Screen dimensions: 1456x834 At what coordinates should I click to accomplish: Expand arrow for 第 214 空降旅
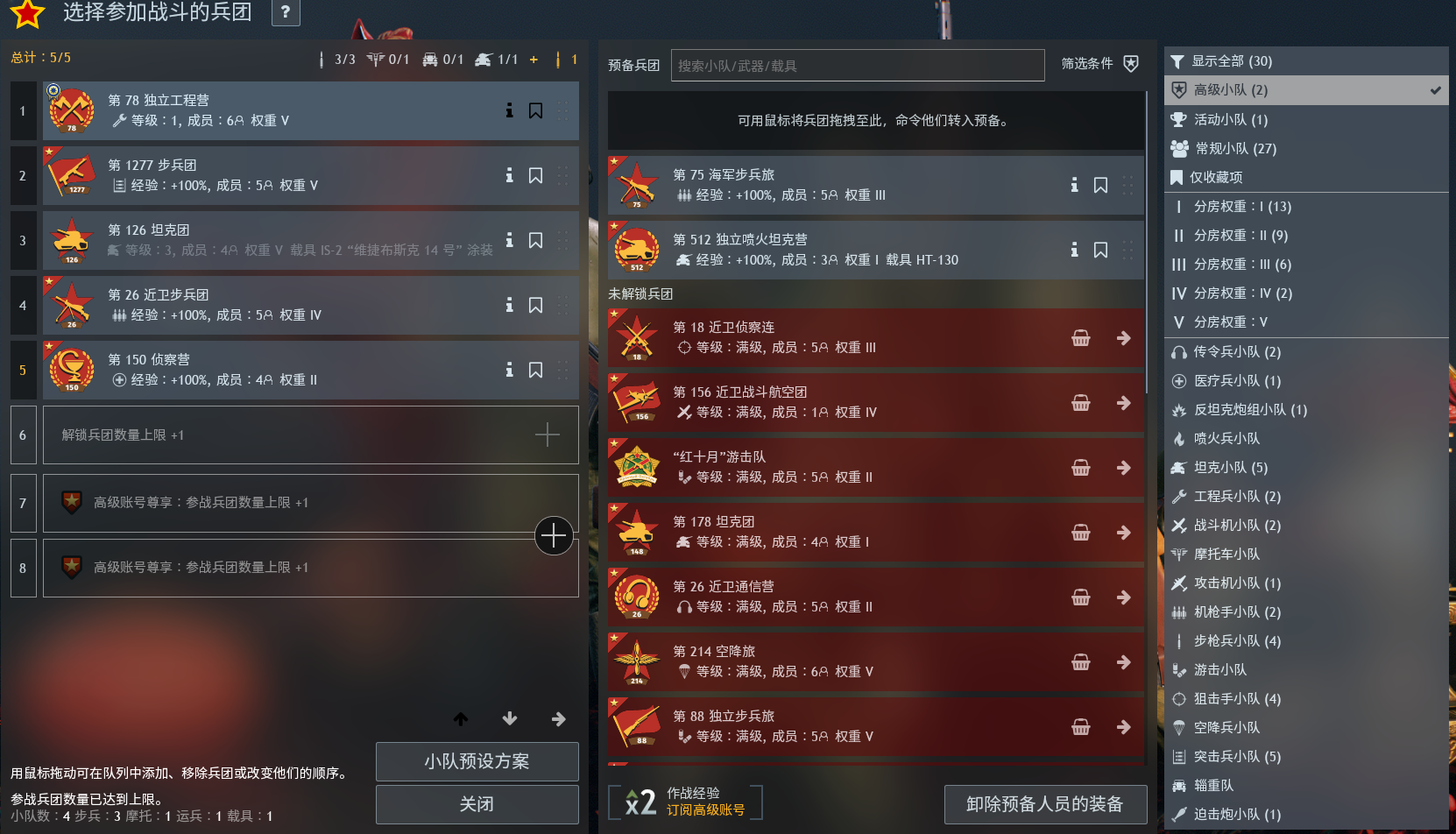pos(1124,662)
